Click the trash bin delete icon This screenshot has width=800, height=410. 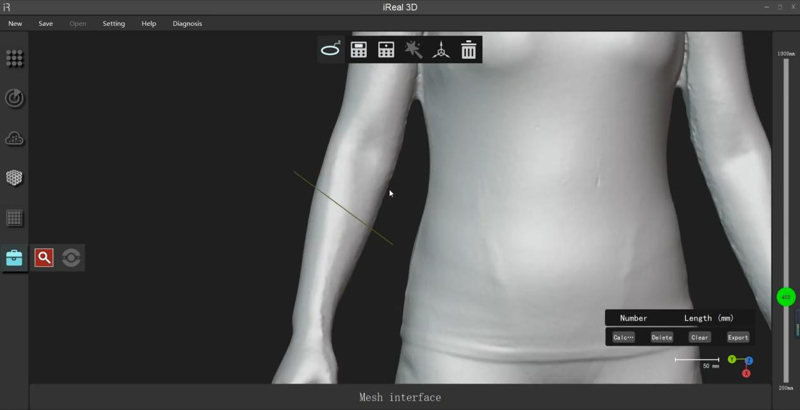[x=468, y=49]
